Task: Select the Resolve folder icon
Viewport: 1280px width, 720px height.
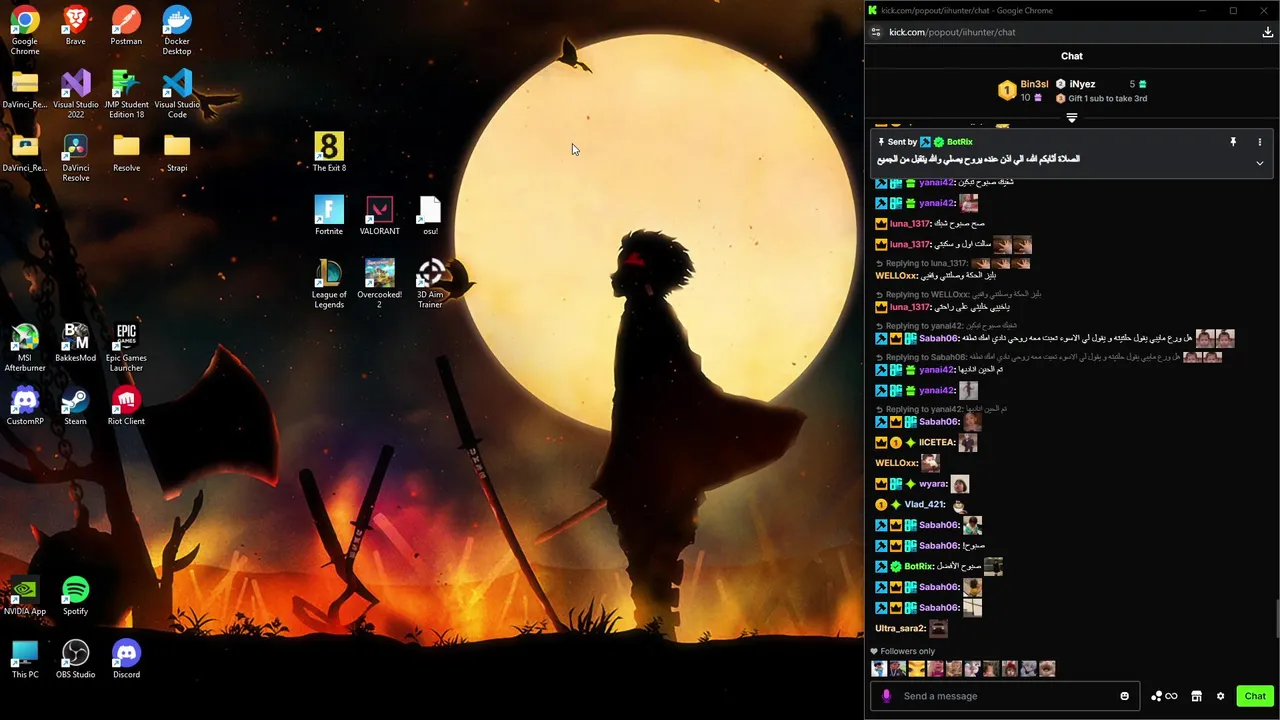Action: [x=126, y=153]
